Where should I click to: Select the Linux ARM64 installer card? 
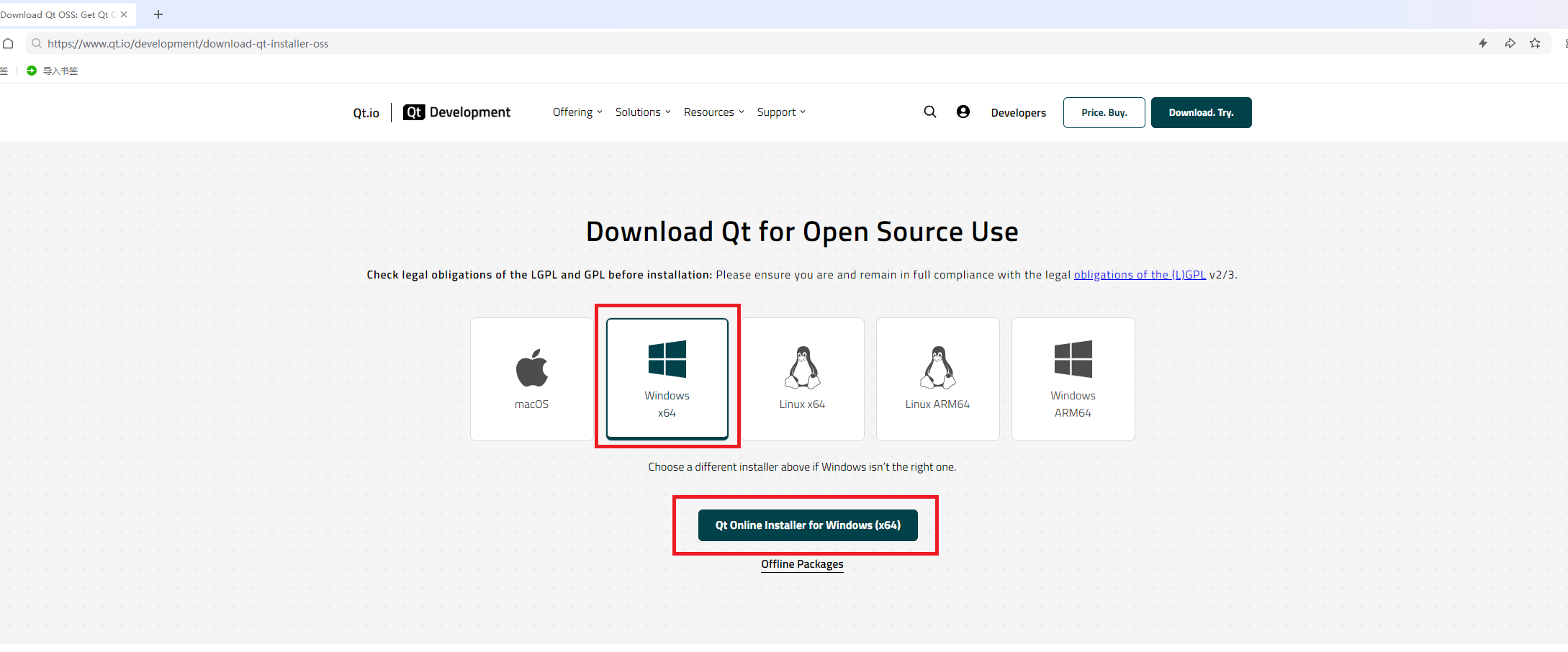point(938,379)
